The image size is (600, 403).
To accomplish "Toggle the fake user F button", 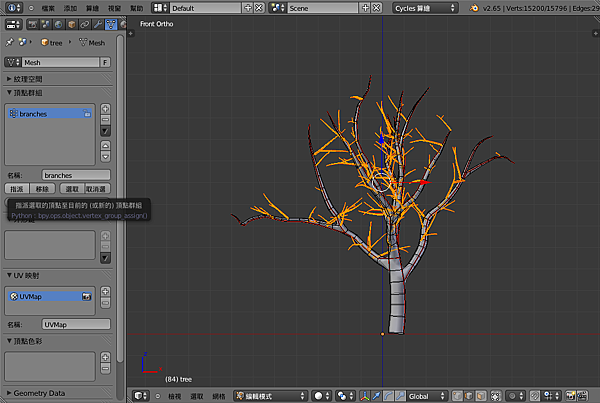I will pyautogui.click(x=105, y=62).
